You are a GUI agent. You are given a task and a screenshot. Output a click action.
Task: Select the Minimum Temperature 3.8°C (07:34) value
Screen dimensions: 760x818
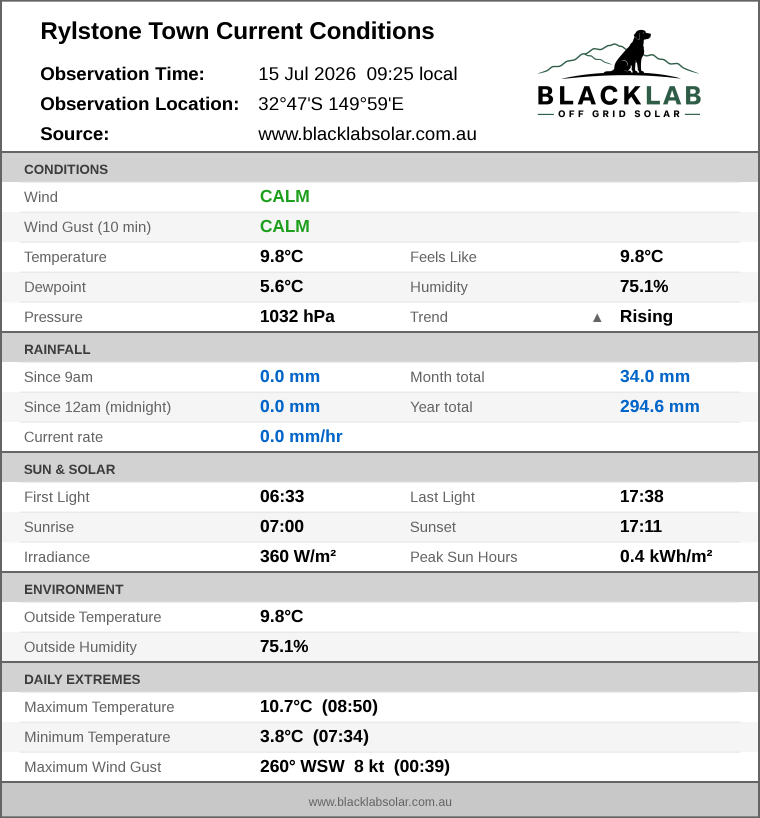pyautogui.click(x=315, y=736)
